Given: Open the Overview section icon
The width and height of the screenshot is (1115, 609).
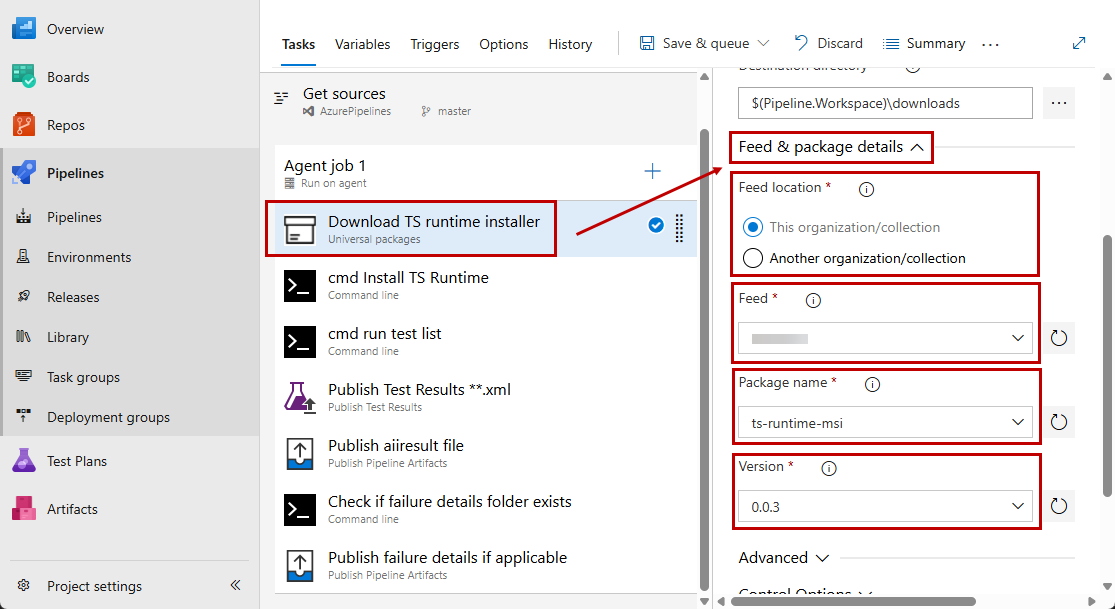Looking at the screenshot, I should click(x=23, y=29).
